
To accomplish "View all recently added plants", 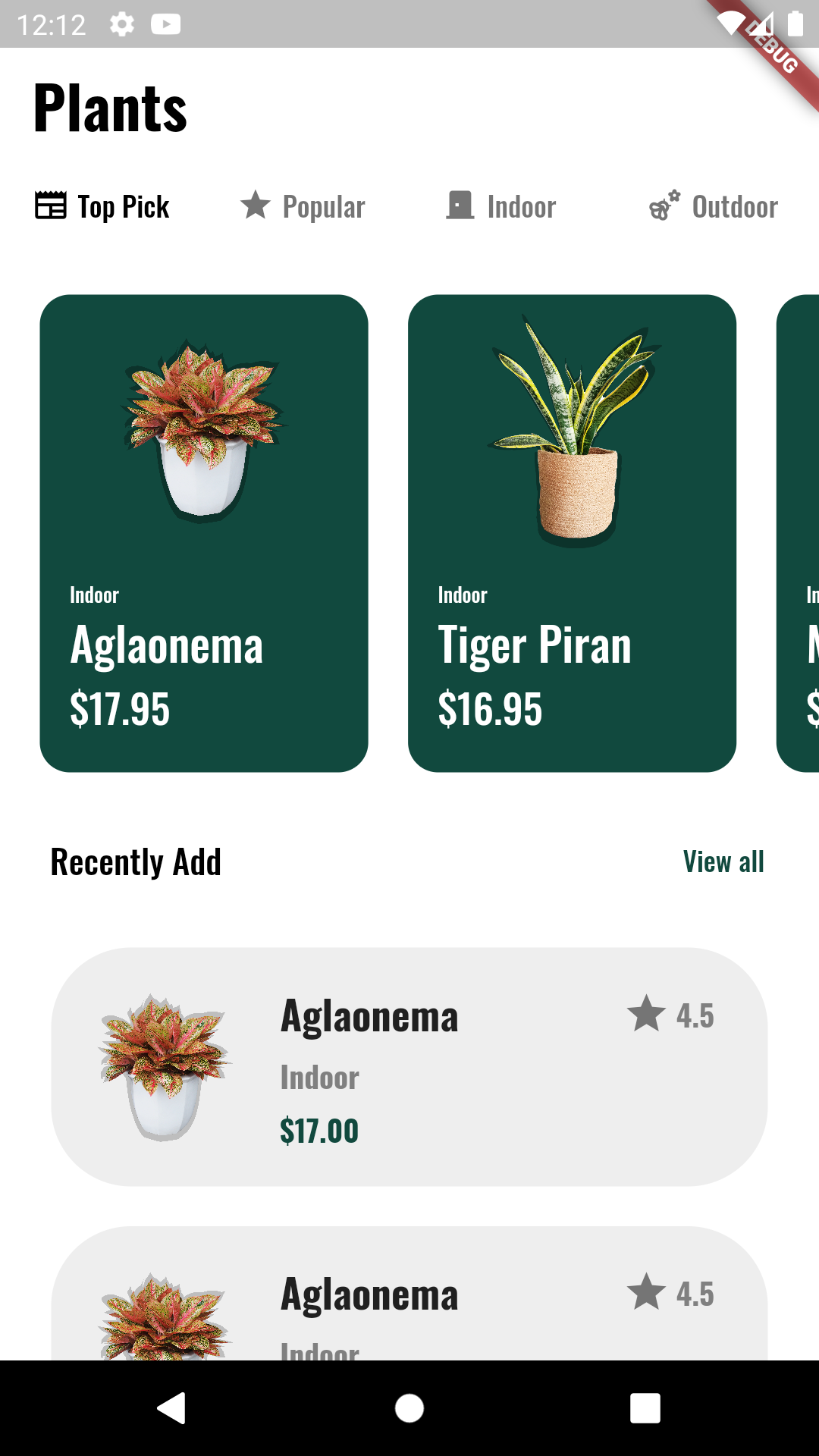I will (x=723, y=861).
